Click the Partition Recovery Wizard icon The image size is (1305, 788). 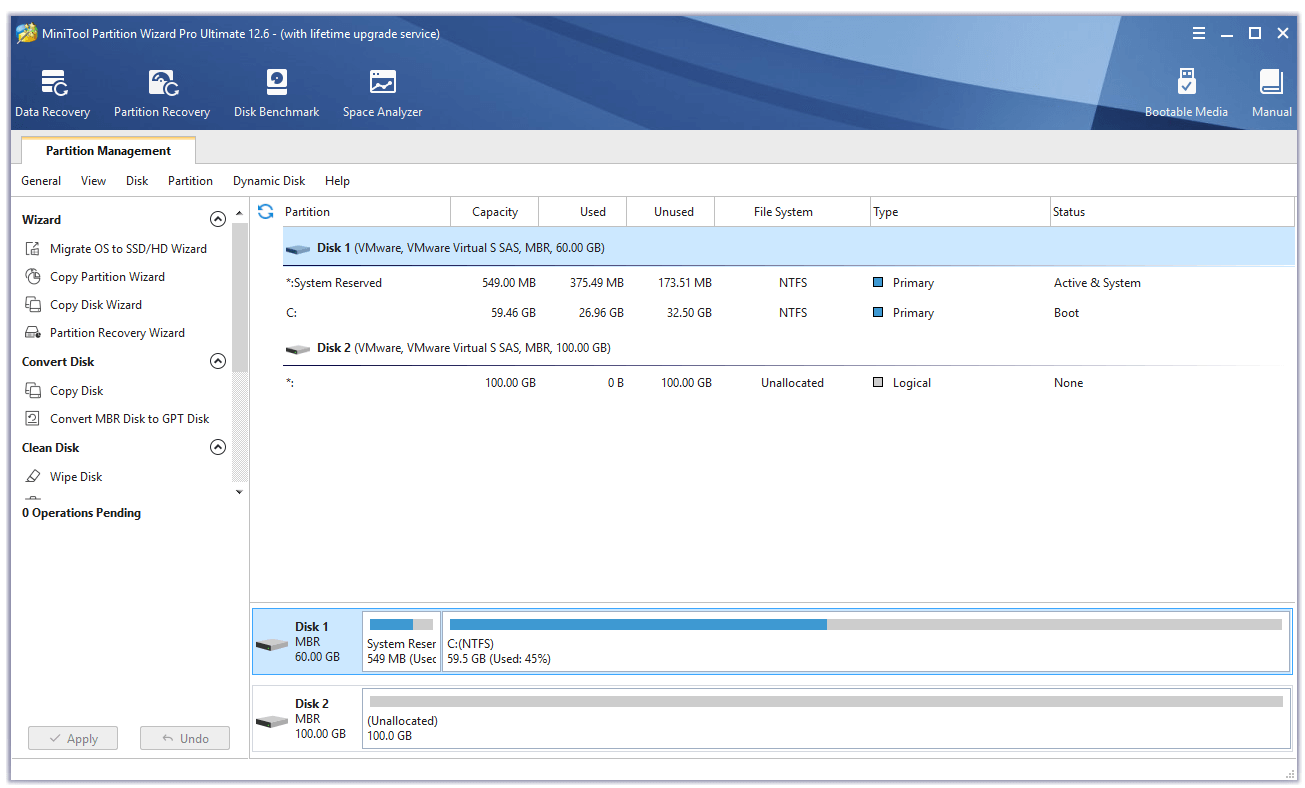click(32, 333)
